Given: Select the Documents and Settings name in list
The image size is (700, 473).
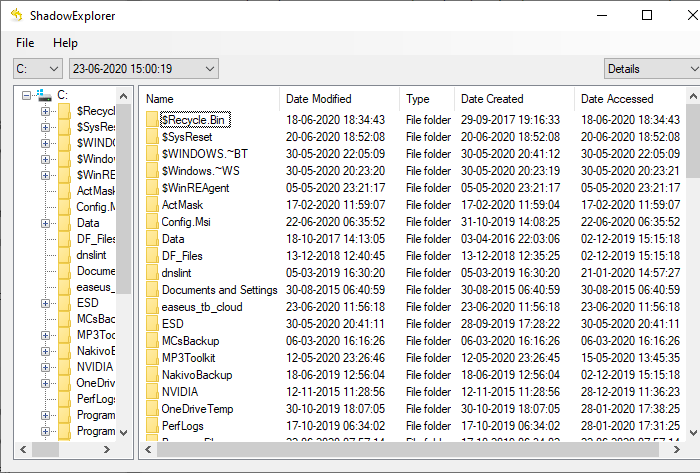Looking at the screenshot, I should [x=219, y=290].
